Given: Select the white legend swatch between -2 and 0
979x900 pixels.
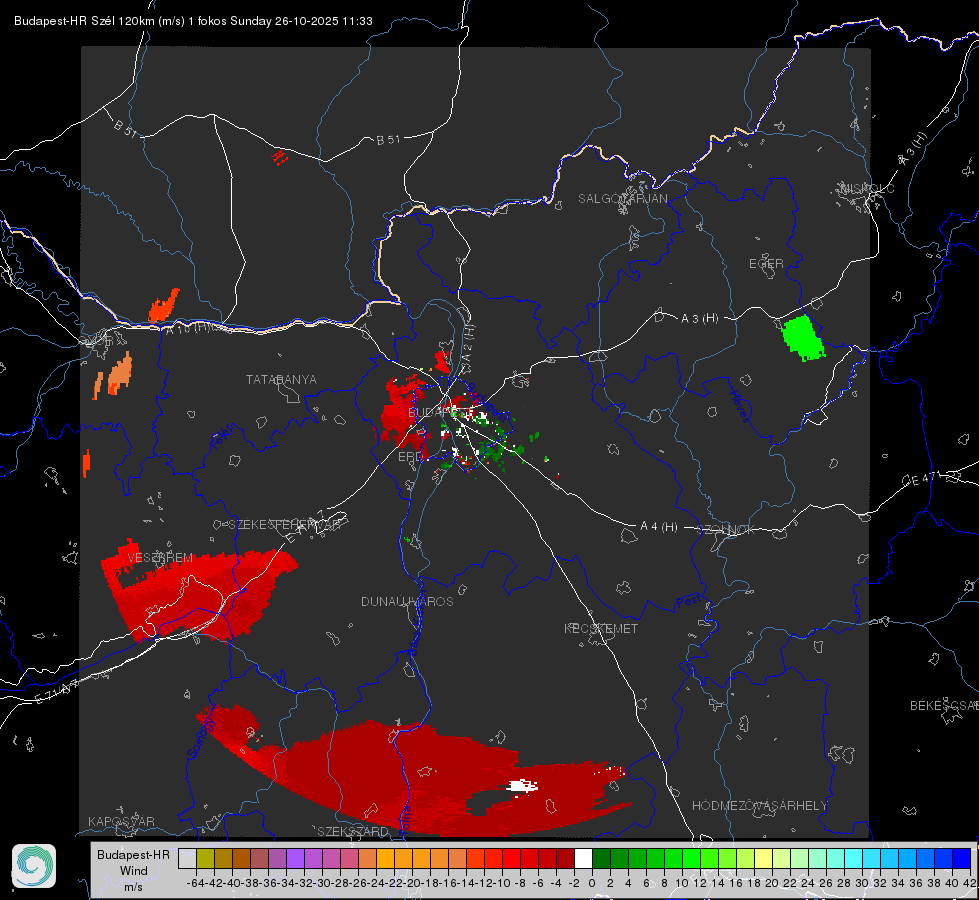Looking at the screenshot, I should click(x=583, y=859).
